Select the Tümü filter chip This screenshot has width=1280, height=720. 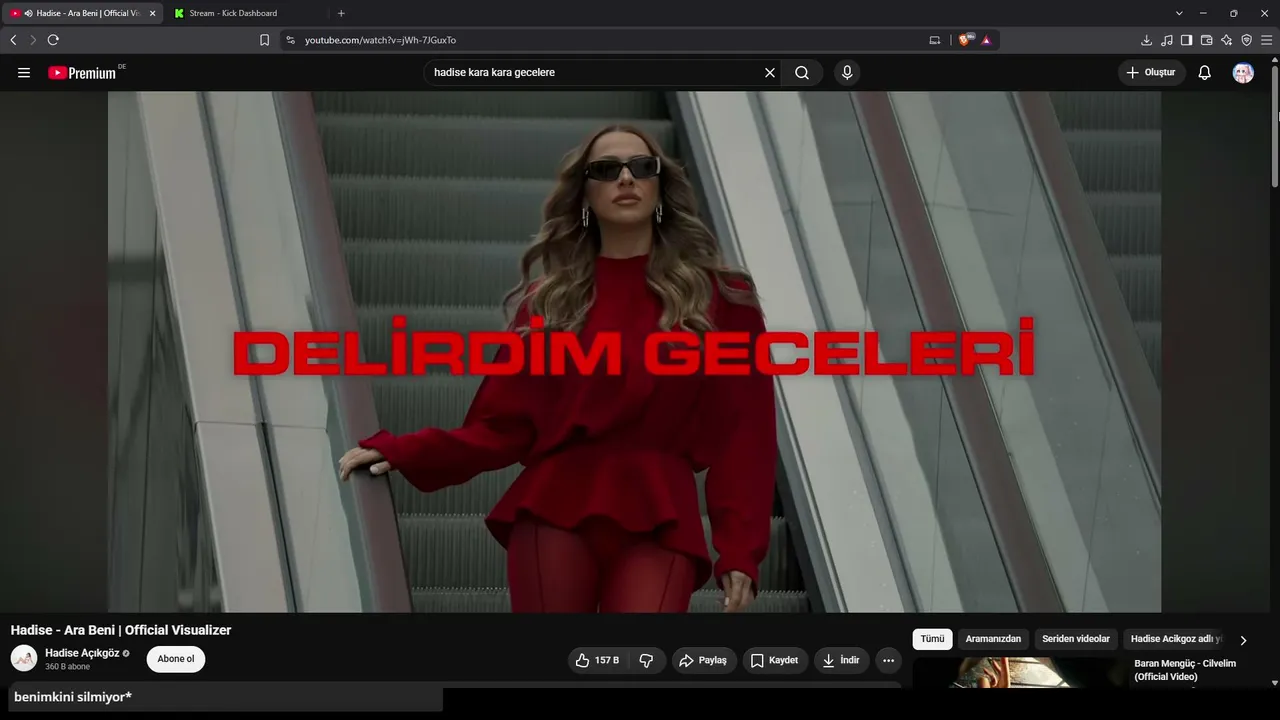point(932,639)
